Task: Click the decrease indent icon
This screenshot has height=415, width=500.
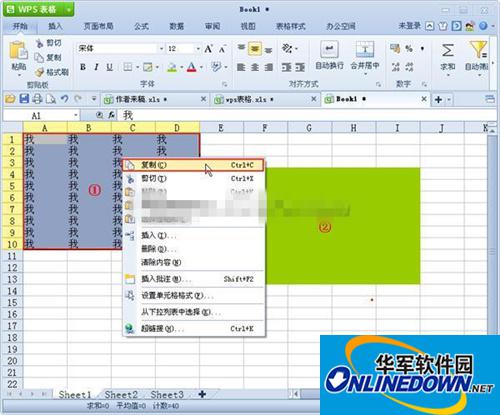Action: [286, 67]
